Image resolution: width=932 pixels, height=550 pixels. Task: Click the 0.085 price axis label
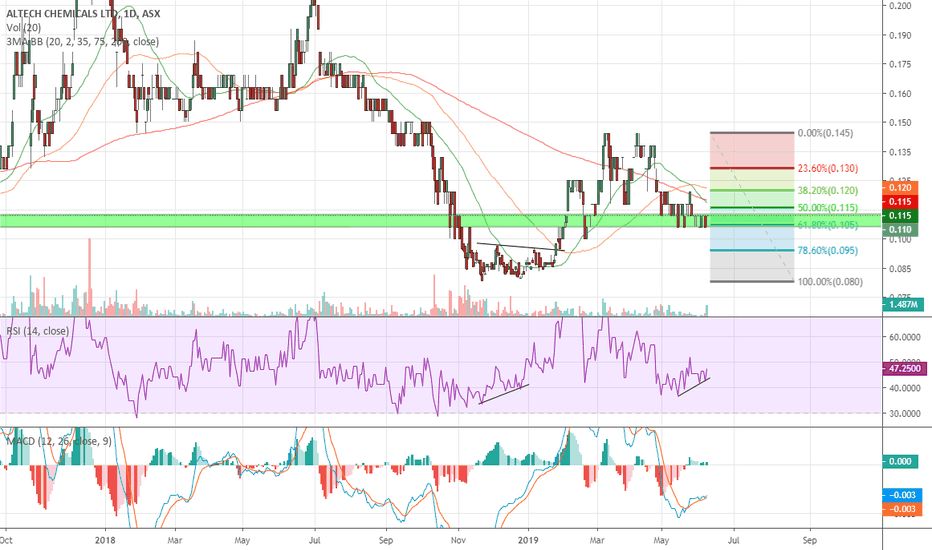point(900,269)
